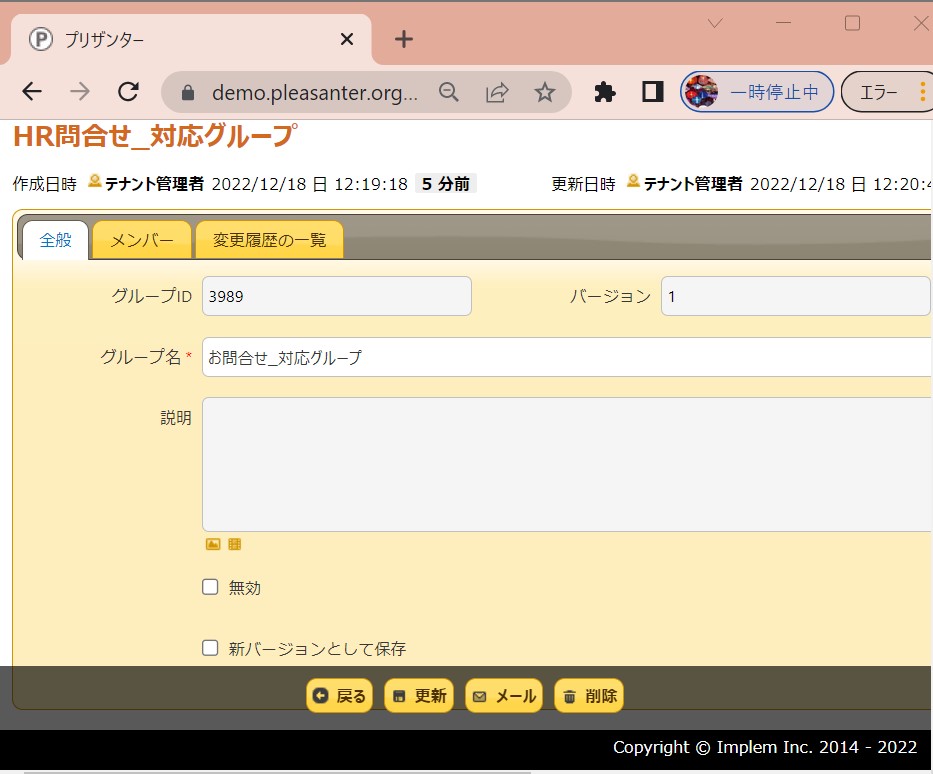This screenshot has width=933, height=774.
Task: Toggle the browser side panel icon
Action: (x=653, y=92)
